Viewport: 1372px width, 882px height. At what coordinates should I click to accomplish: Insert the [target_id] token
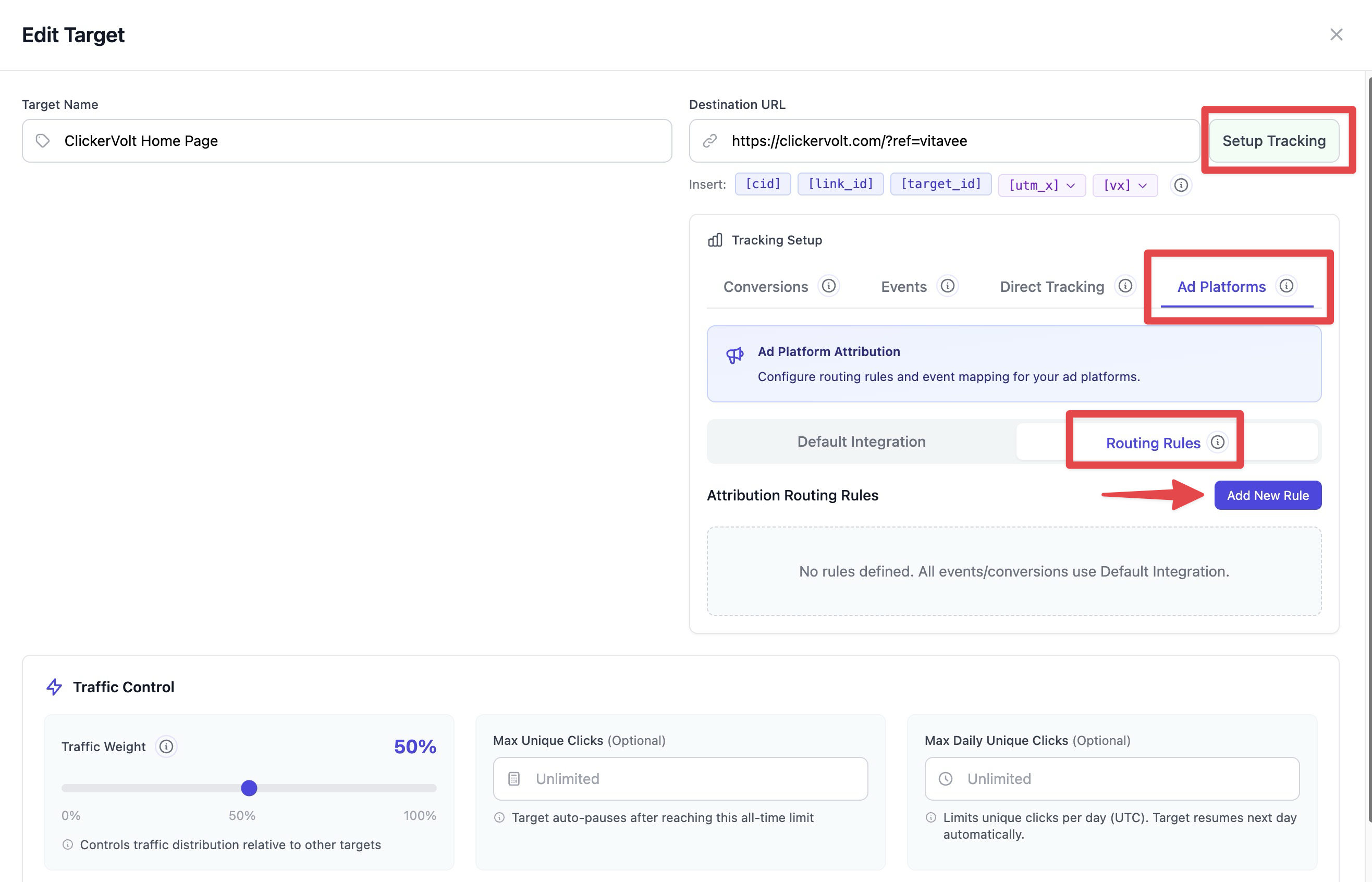(941, 184)
